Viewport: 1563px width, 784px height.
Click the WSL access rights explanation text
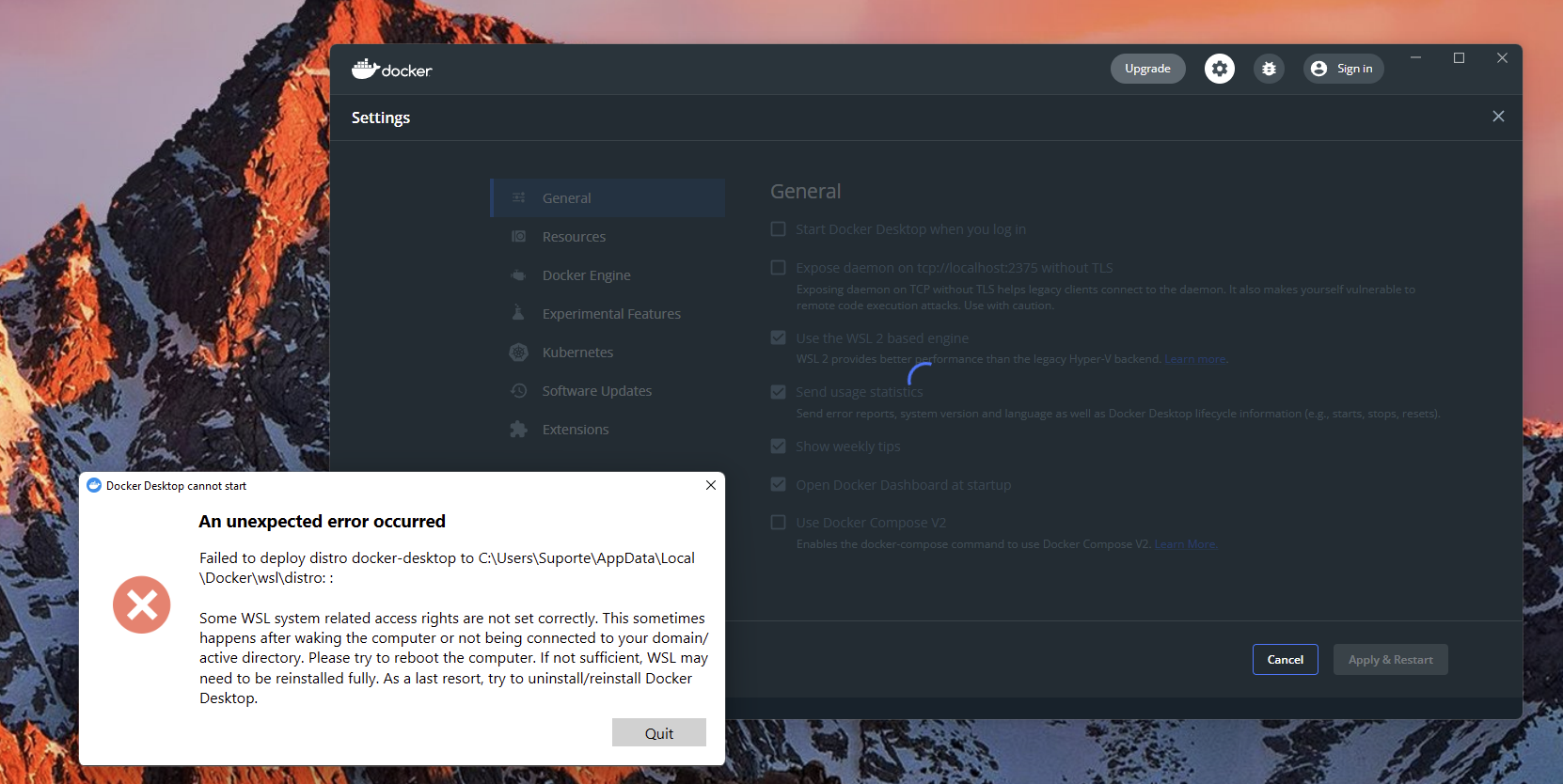[453, 658]
